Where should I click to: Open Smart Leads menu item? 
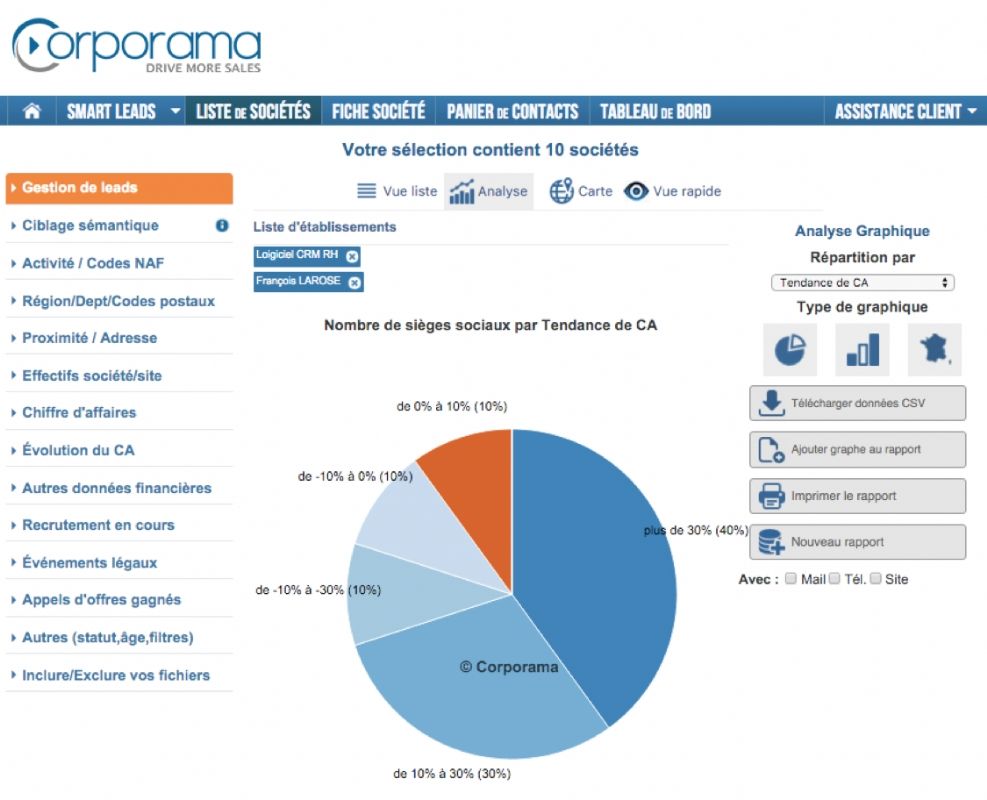point(111,111)
